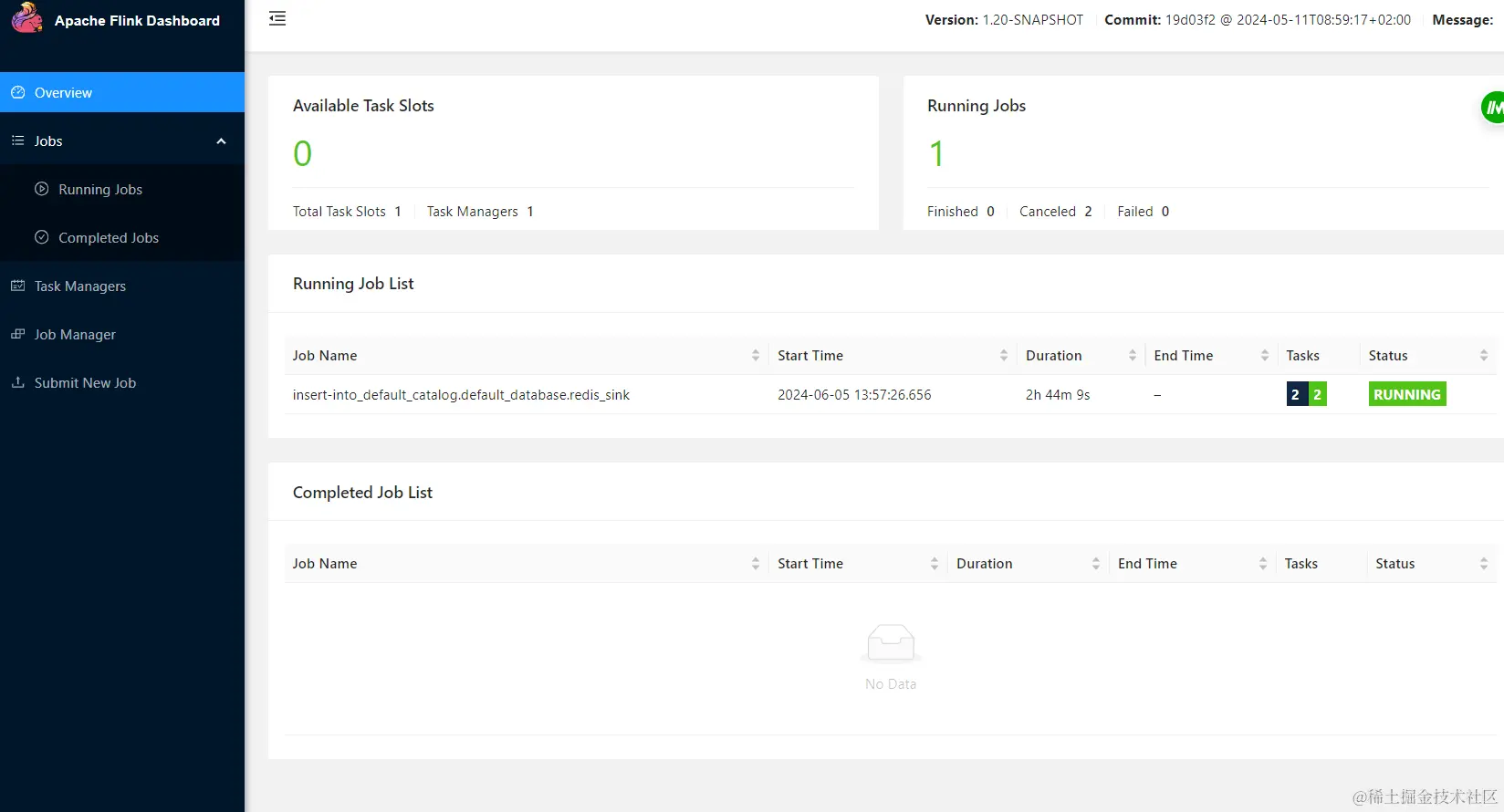Click the Submit New Job upload icon
1504x812 pixels.
17,382
